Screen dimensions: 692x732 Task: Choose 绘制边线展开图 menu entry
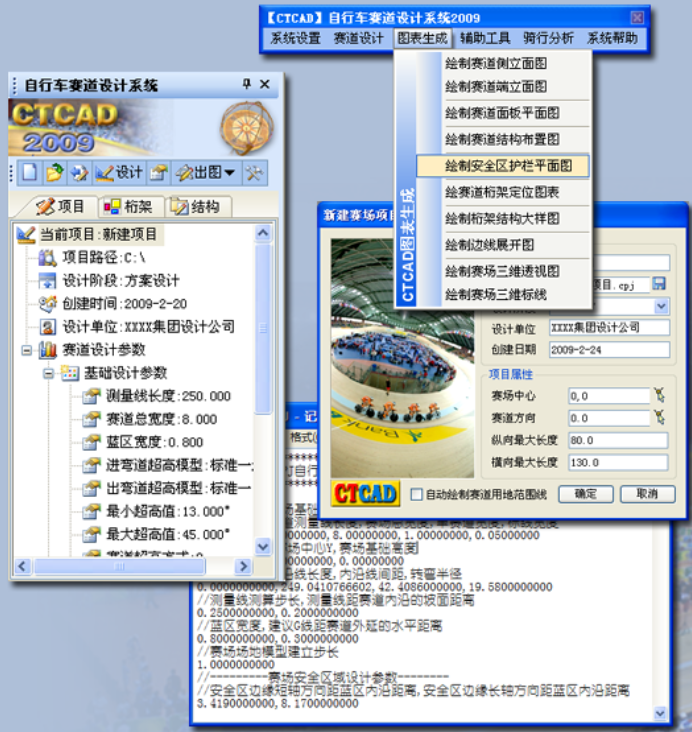tap(502, 245)
